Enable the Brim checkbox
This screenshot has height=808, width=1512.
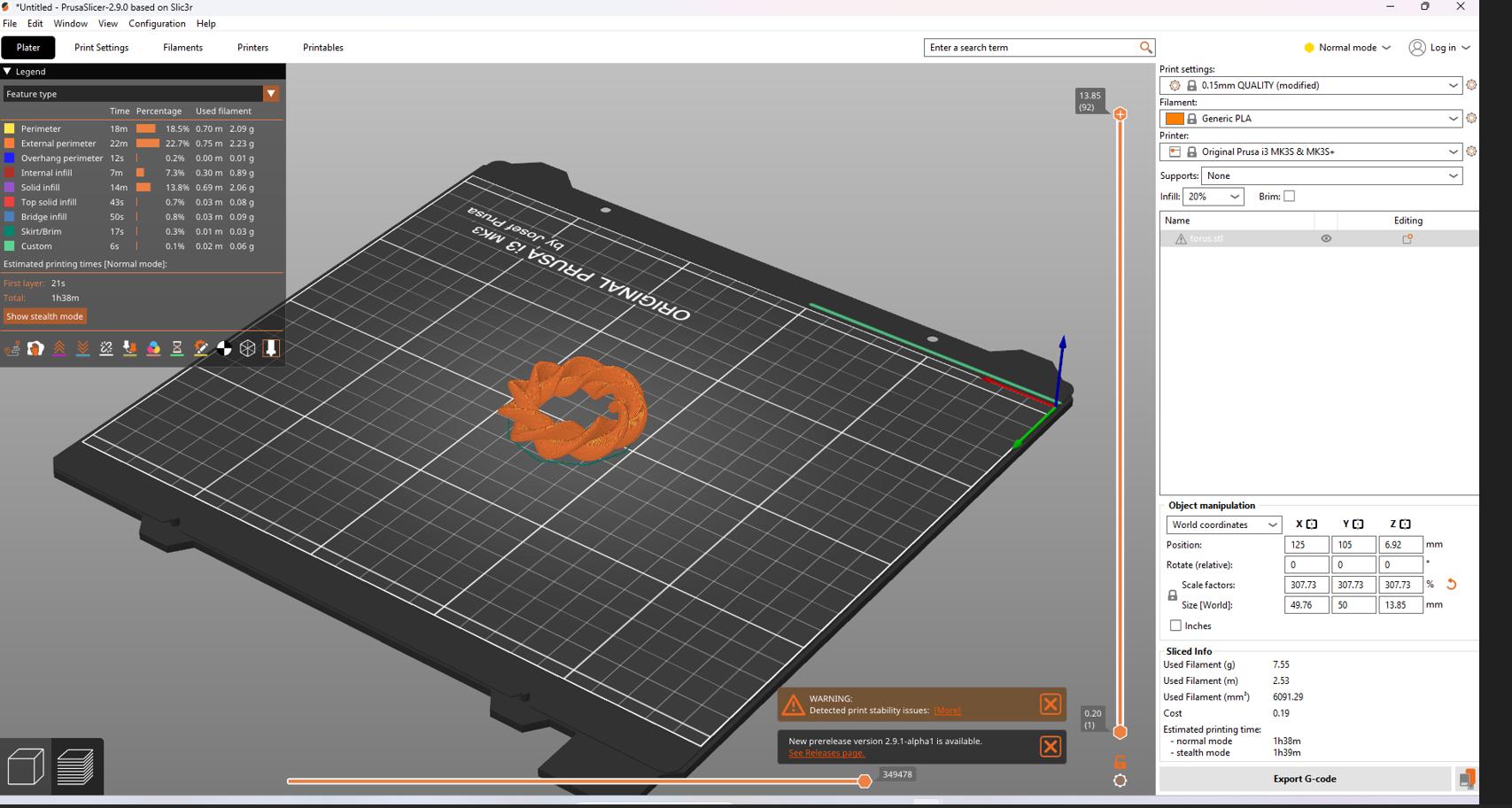(x=1289, y=197)
